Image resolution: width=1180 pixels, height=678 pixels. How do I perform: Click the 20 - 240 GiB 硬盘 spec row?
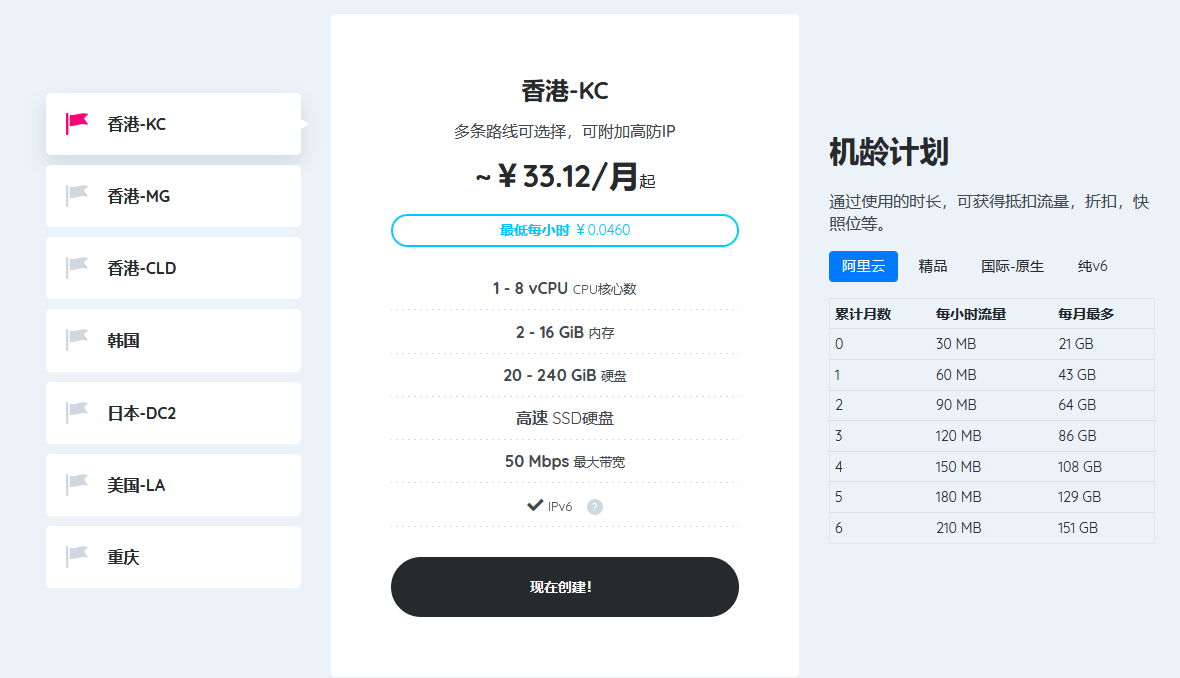(564, 375)
